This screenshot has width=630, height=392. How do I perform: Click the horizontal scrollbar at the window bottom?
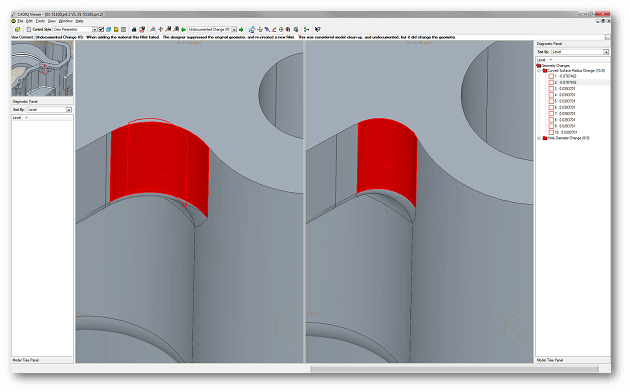point(454,369)
